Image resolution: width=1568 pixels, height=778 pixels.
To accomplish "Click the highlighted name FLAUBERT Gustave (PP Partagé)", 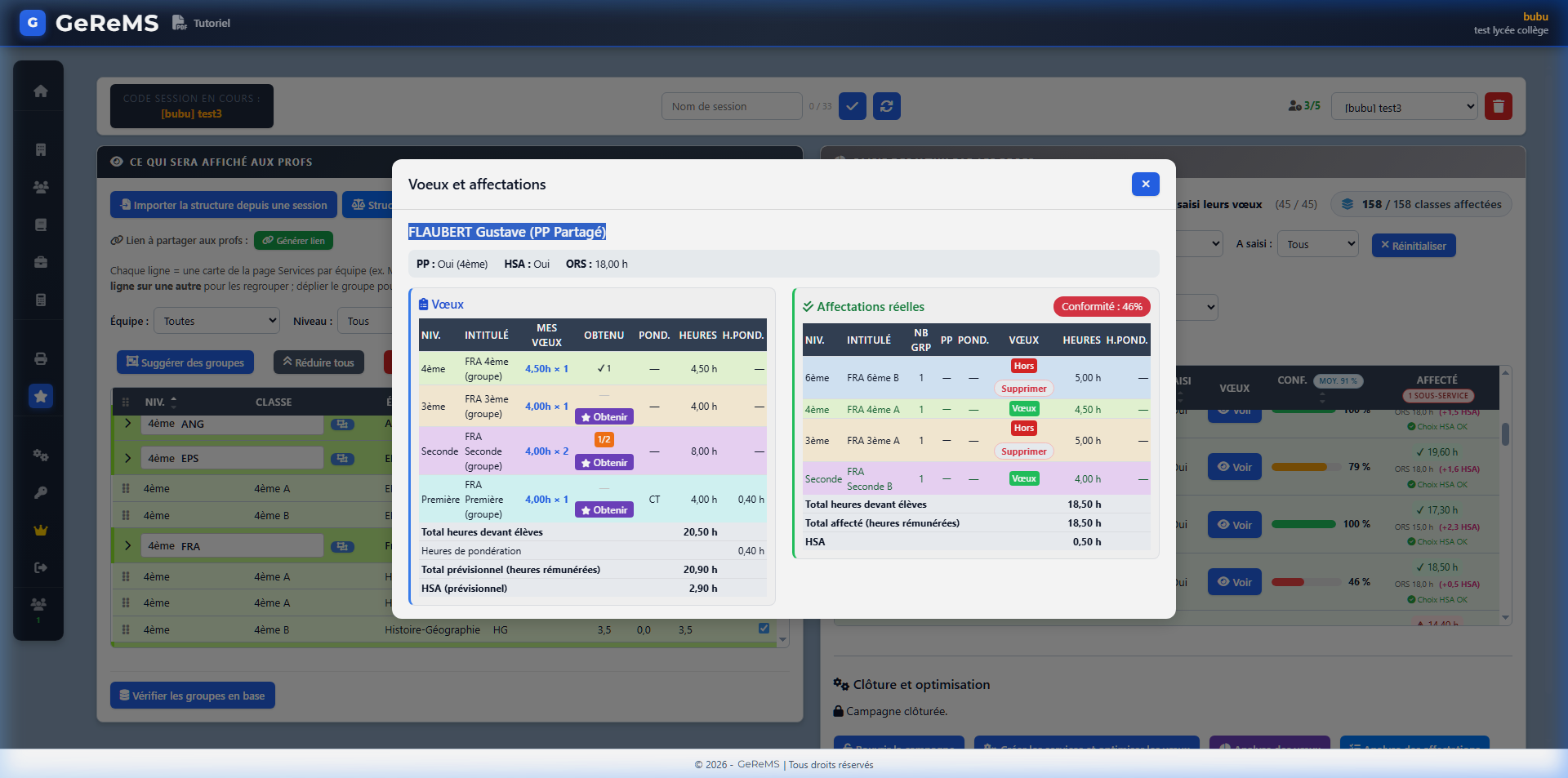I will click(x=507, y=232).
